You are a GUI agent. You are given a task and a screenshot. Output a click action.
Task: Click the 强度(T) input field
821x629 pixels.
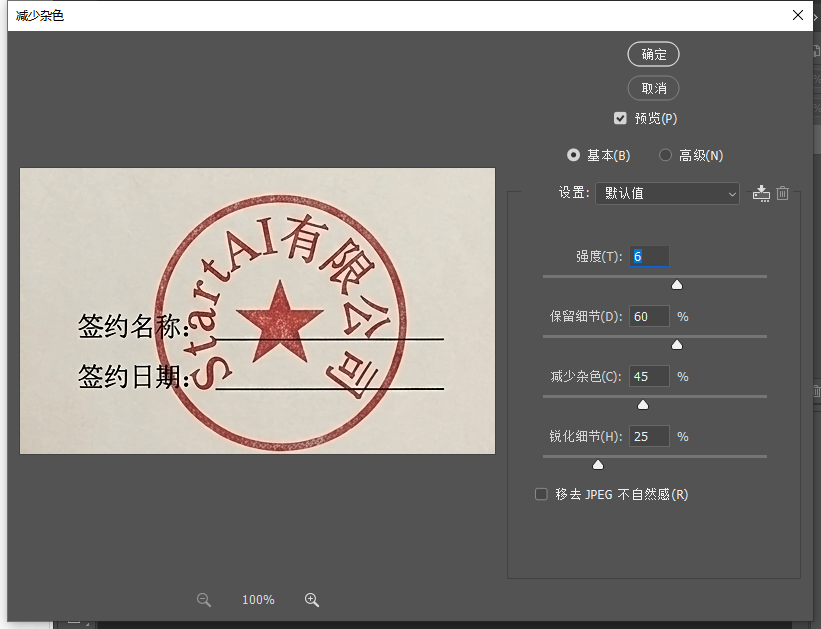(649, 256)
